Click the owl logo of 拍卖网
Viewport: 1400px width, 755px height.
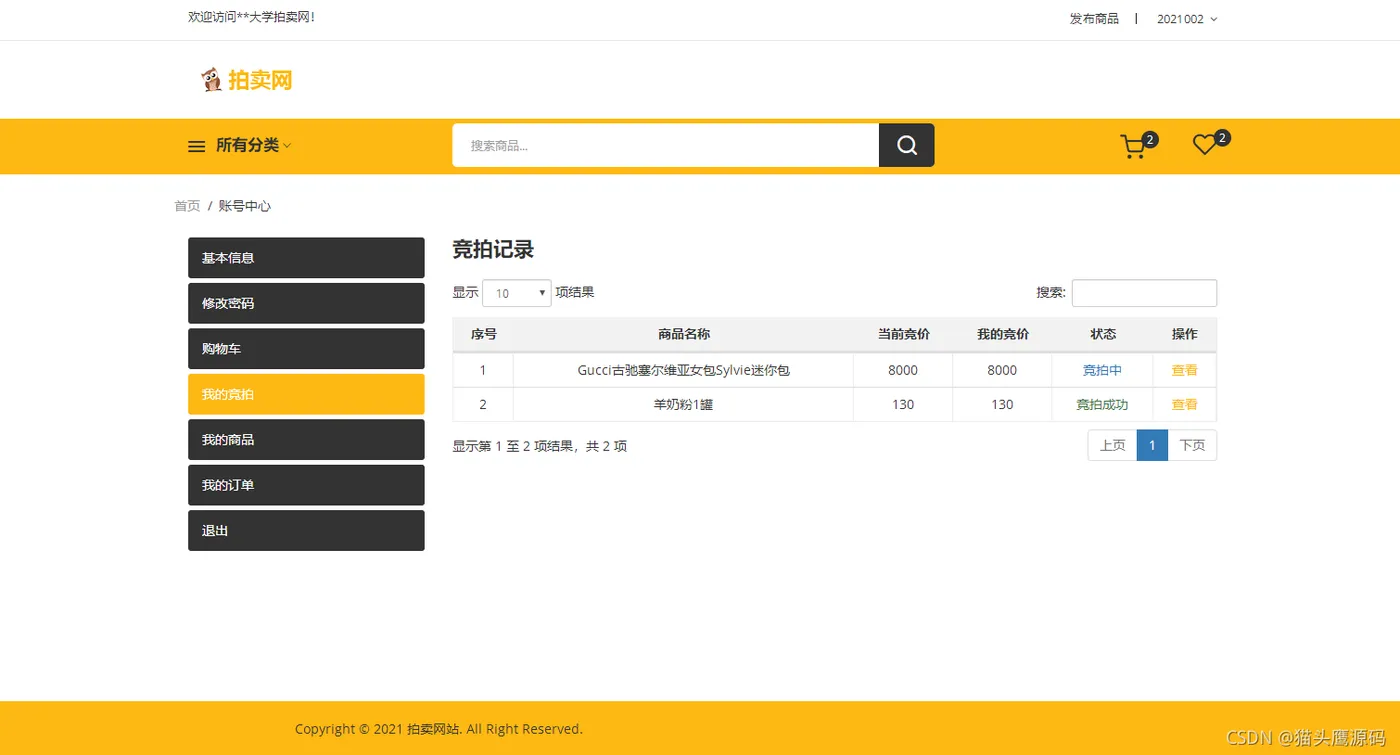pyautogui.click(x=211, y=80)
